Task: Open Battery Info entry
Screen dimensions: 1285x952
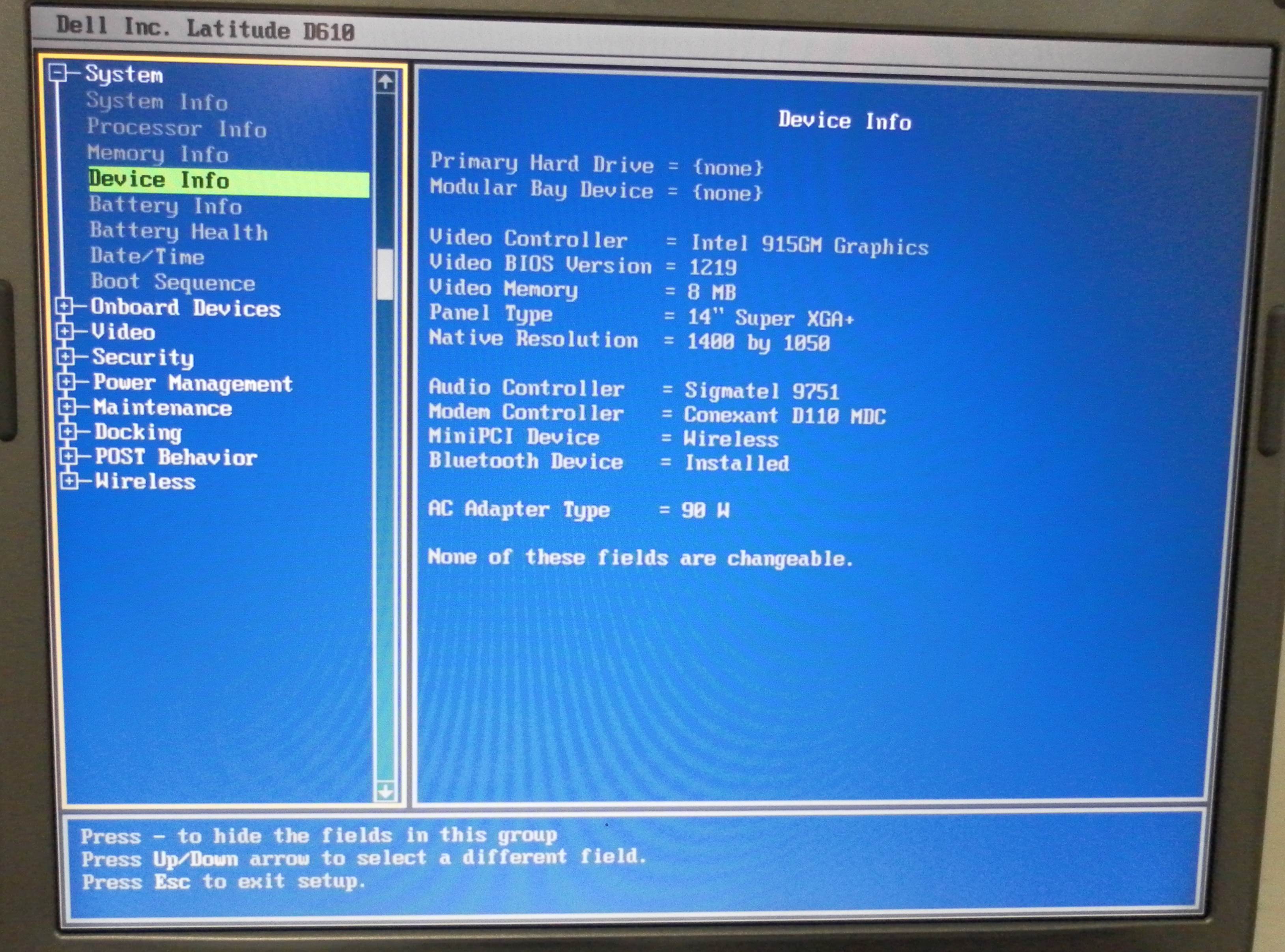Action: click(165, 206)
